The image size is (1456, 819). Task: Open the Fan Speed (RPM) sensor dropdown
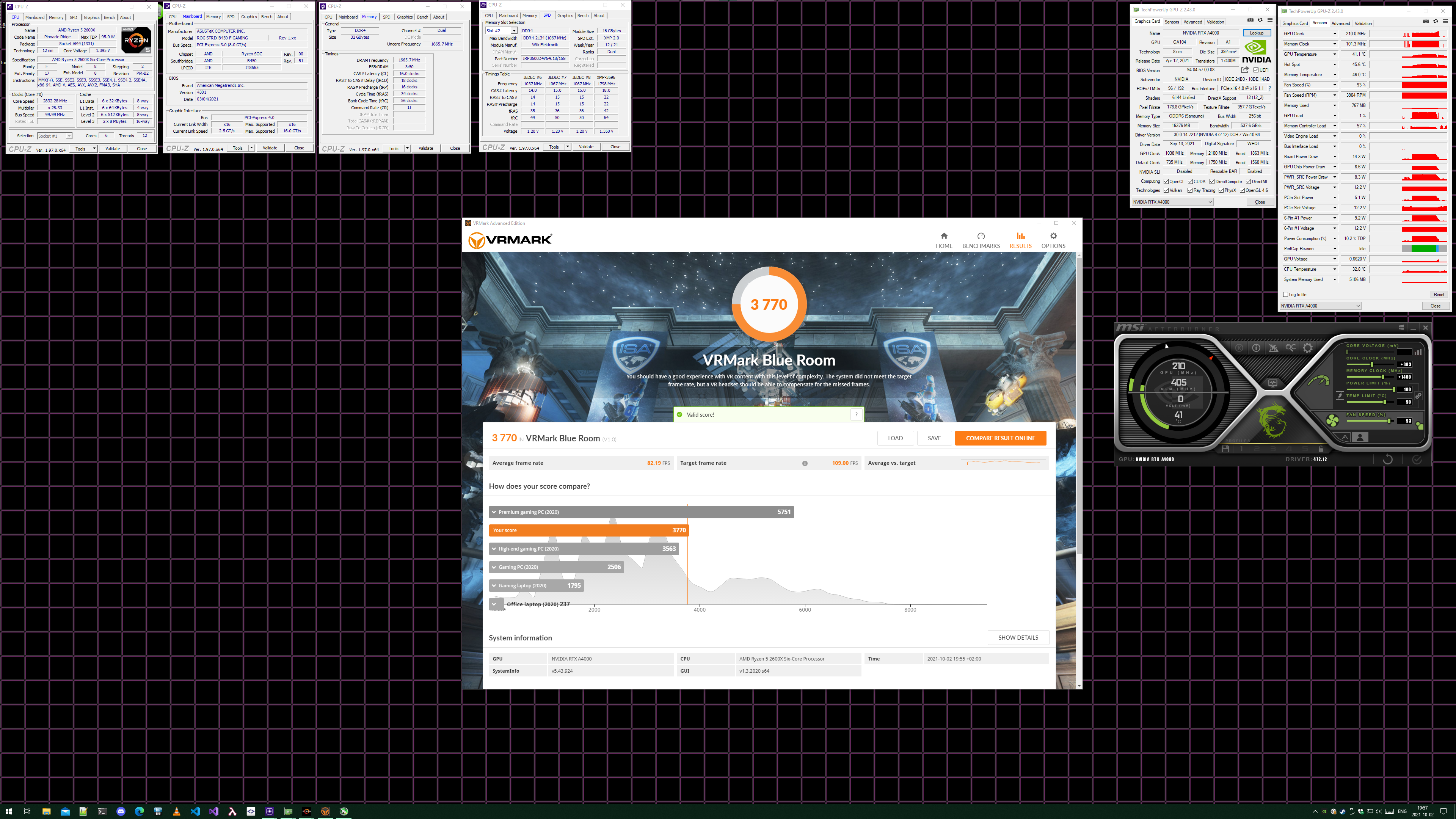1335,95
